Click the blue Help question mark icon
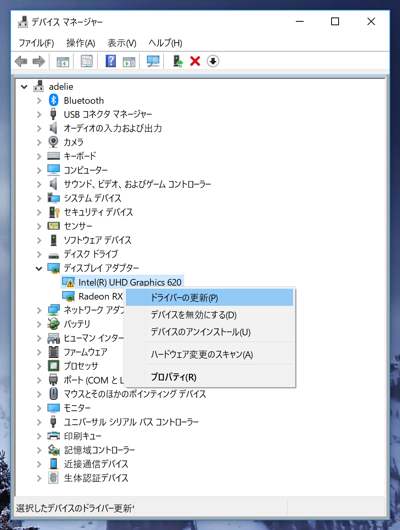 click(111, 61)
